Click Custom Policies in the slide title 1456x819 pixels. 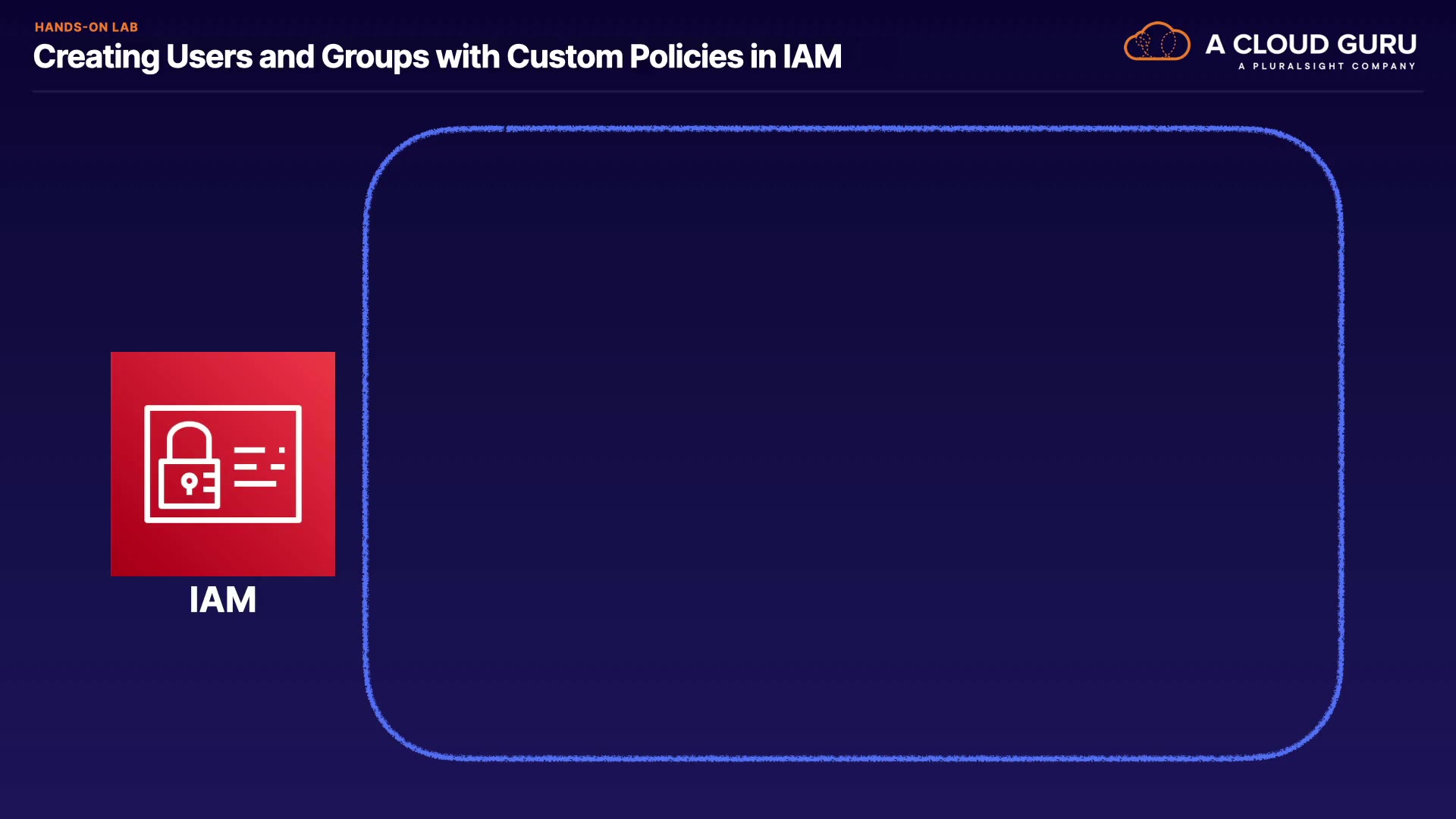pyautogui.click(x=625, y=57)
